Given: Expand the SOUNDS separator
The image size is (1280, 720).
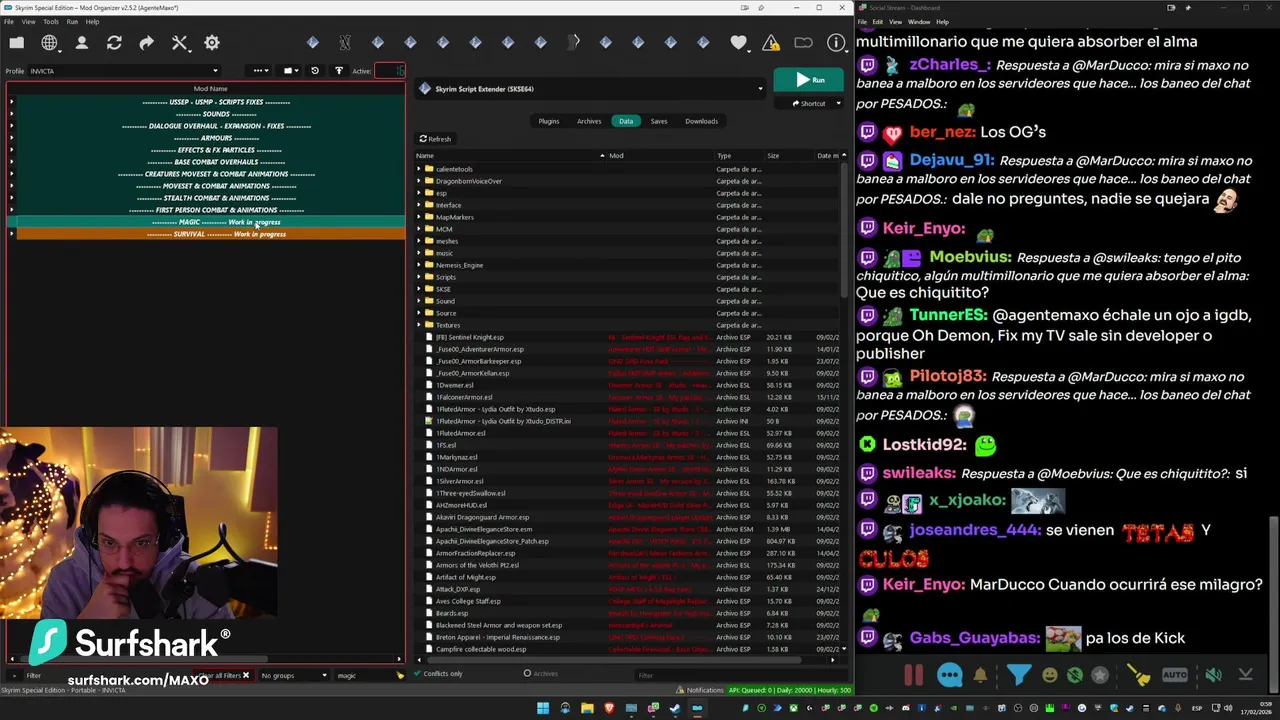Looking at the screenshot, I should 11,114.
